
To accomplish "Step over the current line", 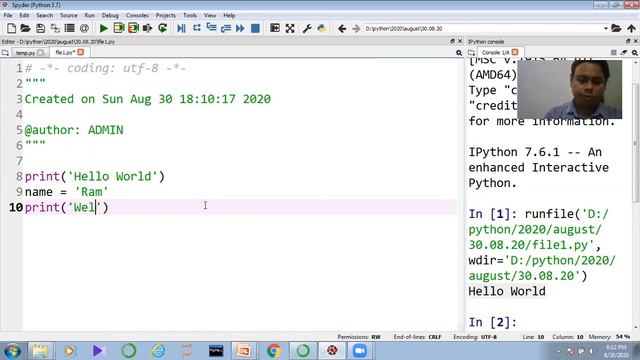I will point(197,28).
